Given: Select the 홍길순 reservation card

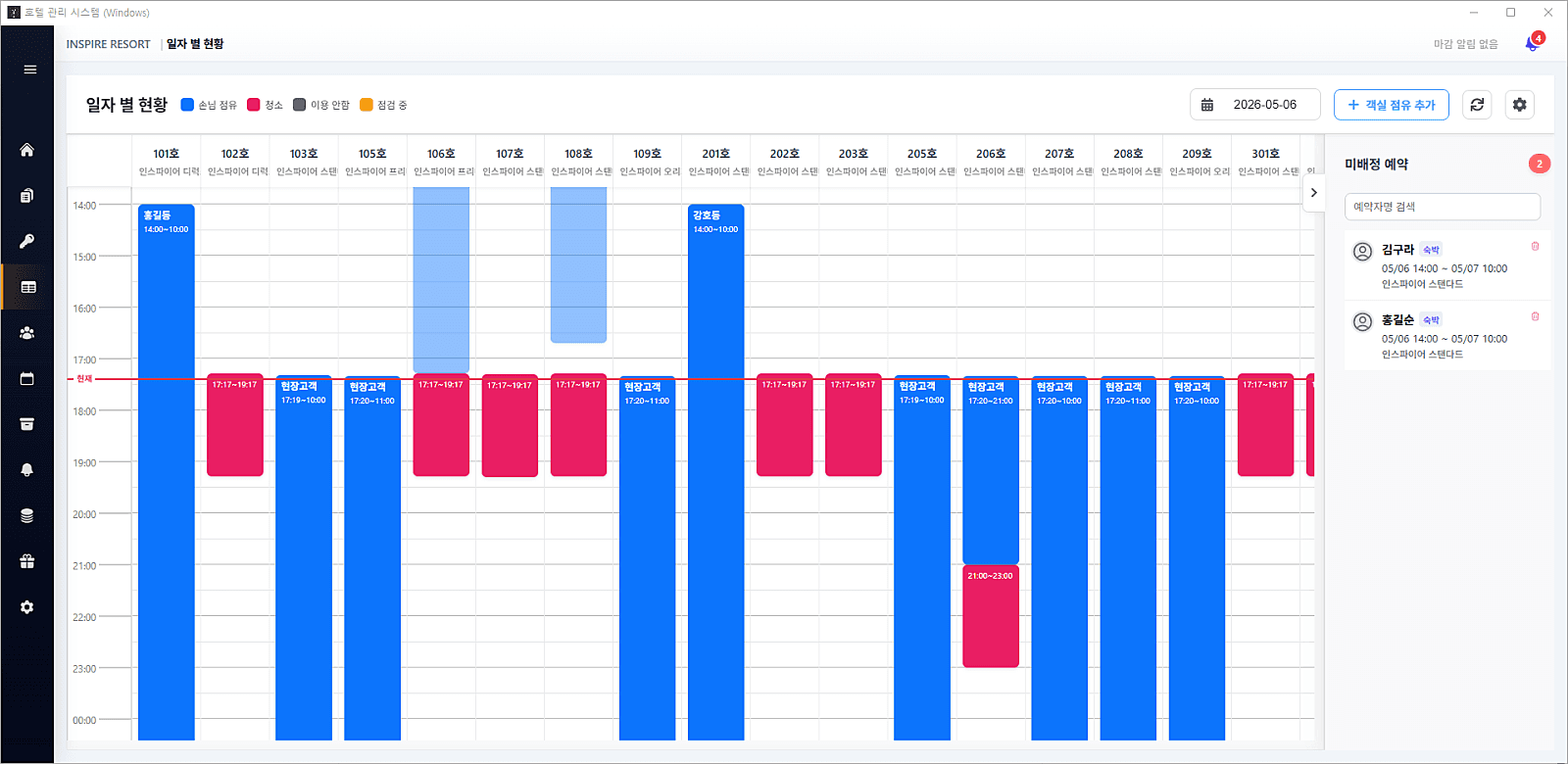Looking at the screenshot, I should [1447, 336].
